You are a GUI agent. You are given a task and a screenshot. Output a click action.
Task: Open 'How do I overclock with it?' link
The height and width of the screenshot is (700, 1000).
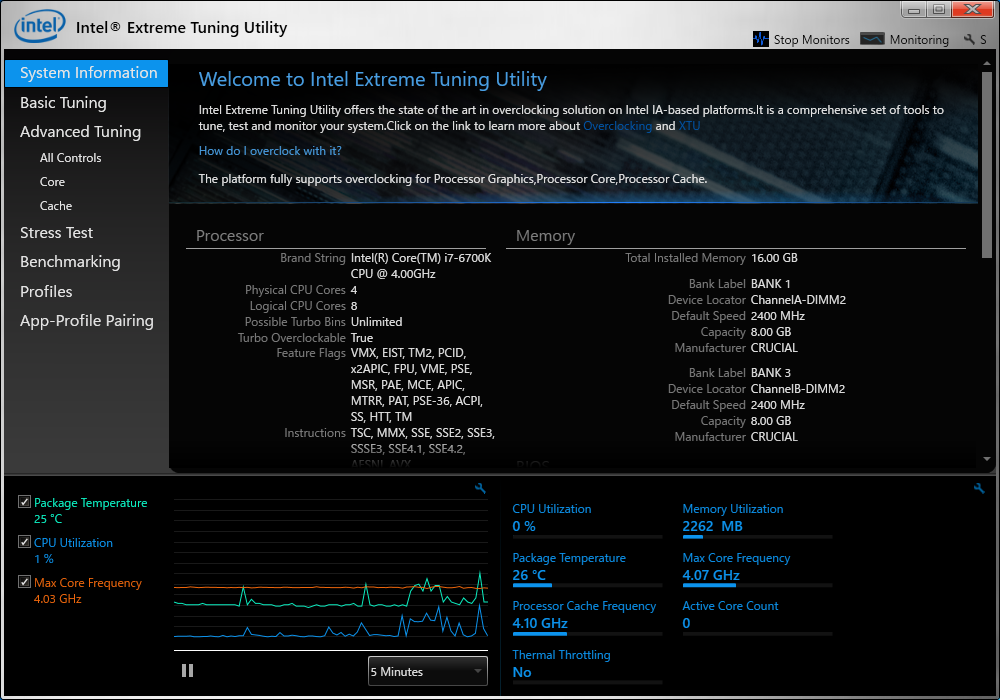pyautogui.click(x=270, y=151)
